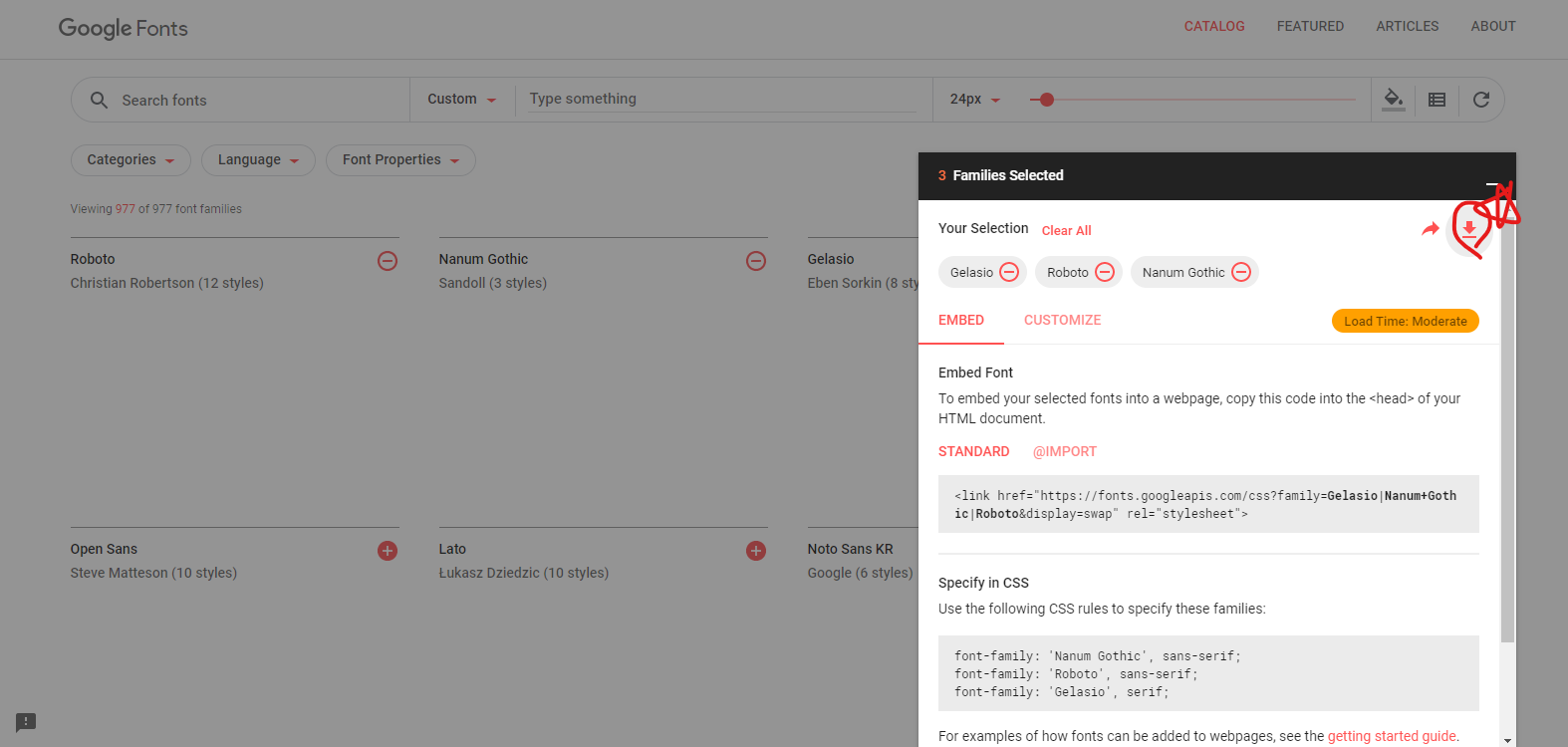Open the Nanum Gothic font card title
1568x747 pixels.
click(x=483, y=259)
